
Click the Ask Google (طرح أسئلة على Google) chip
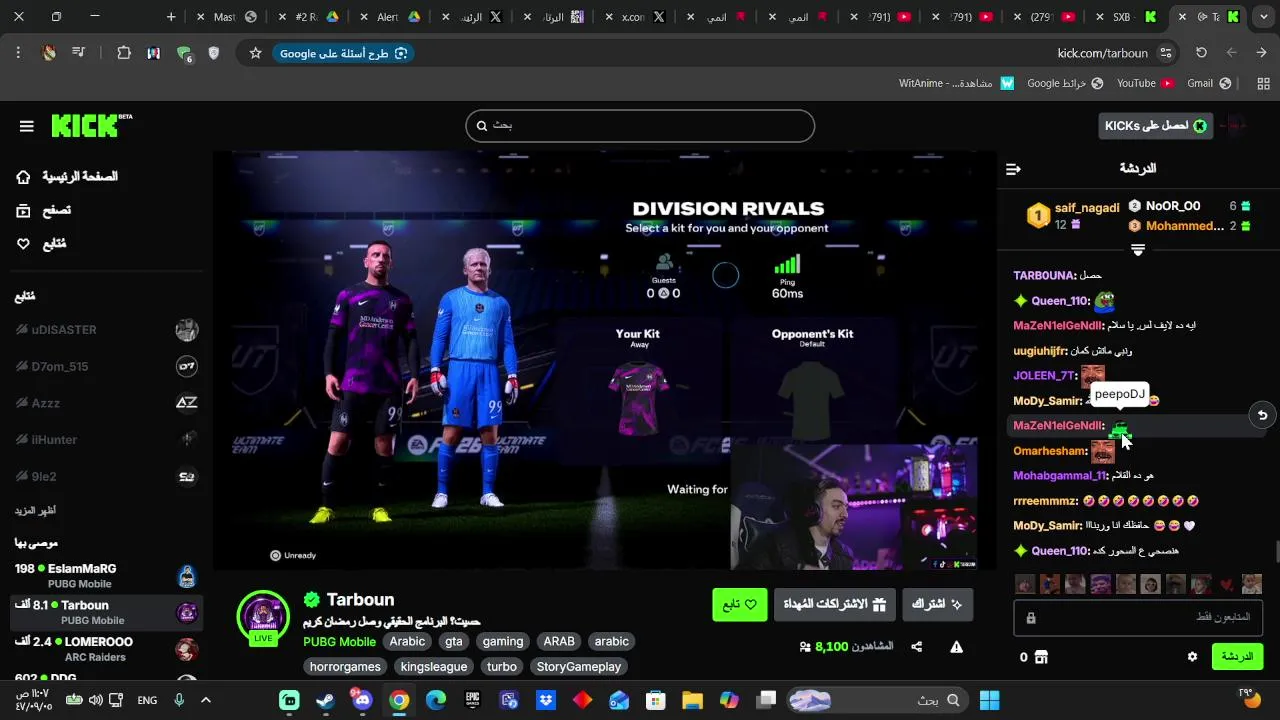click(343, 53)
